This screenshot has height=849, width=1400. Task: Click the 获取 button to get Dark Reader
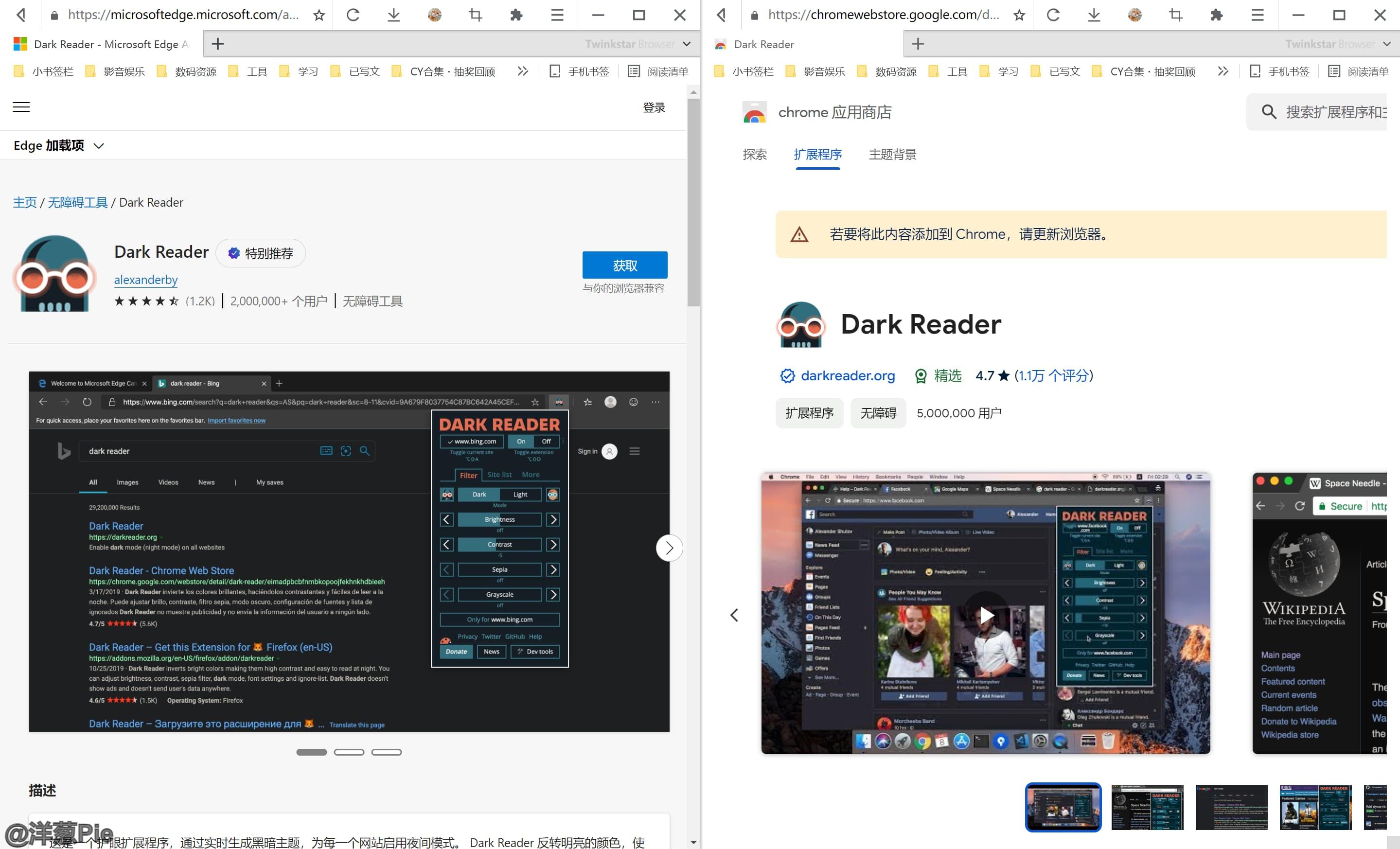[x=624, y=265]
